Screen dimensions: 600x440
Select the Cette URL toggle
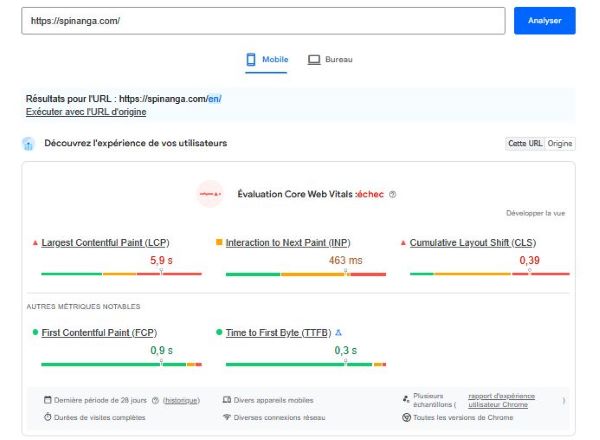point(525,143)
